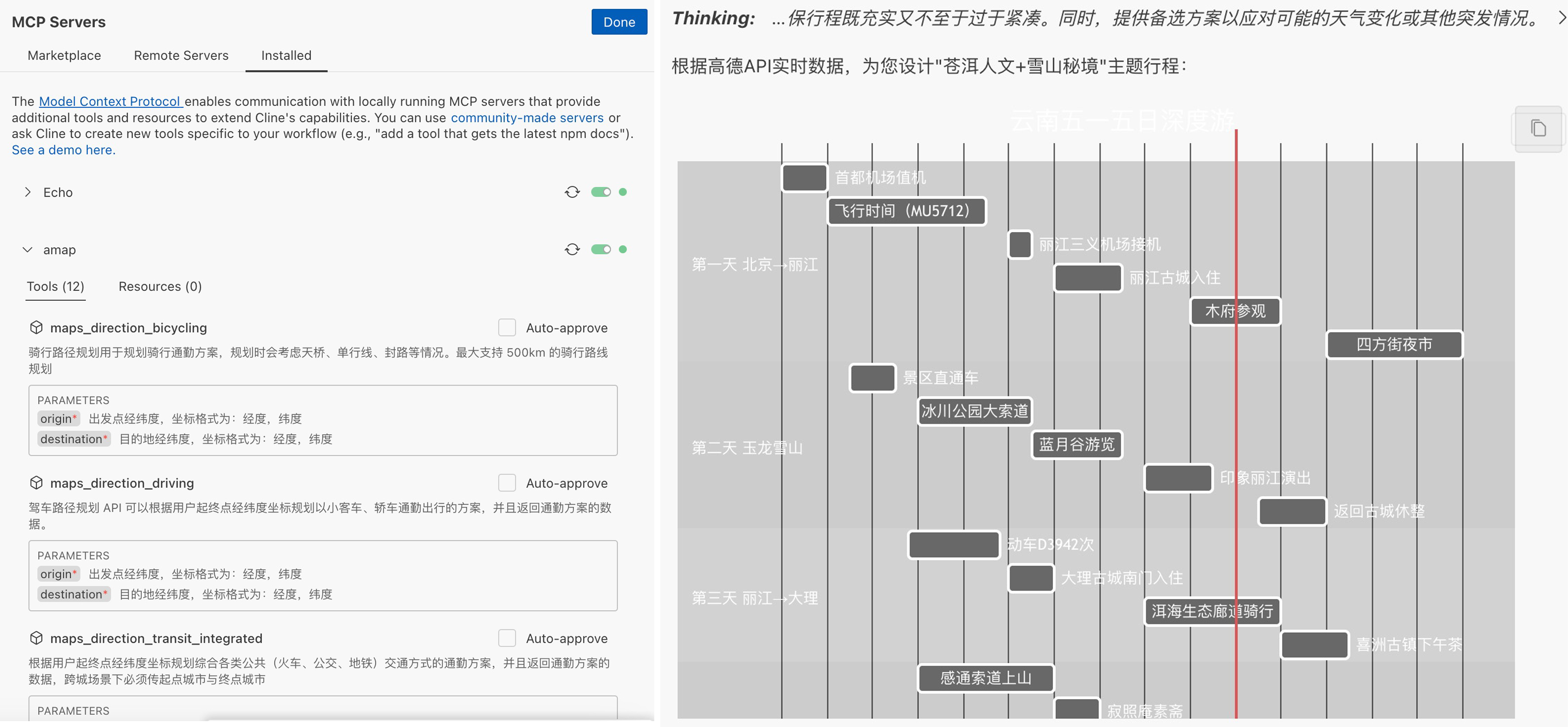Click the bicycling origin parameter tag

coord(58,419)
